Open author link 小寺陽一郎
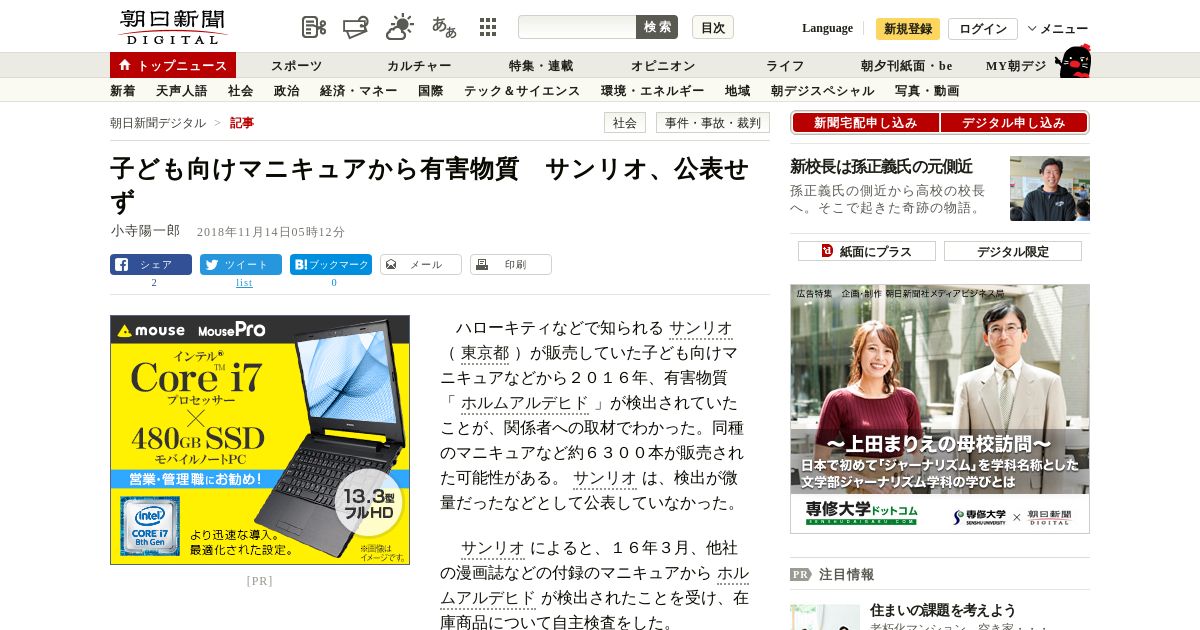This screenshot has height=630, width=1200. (145, 230)
